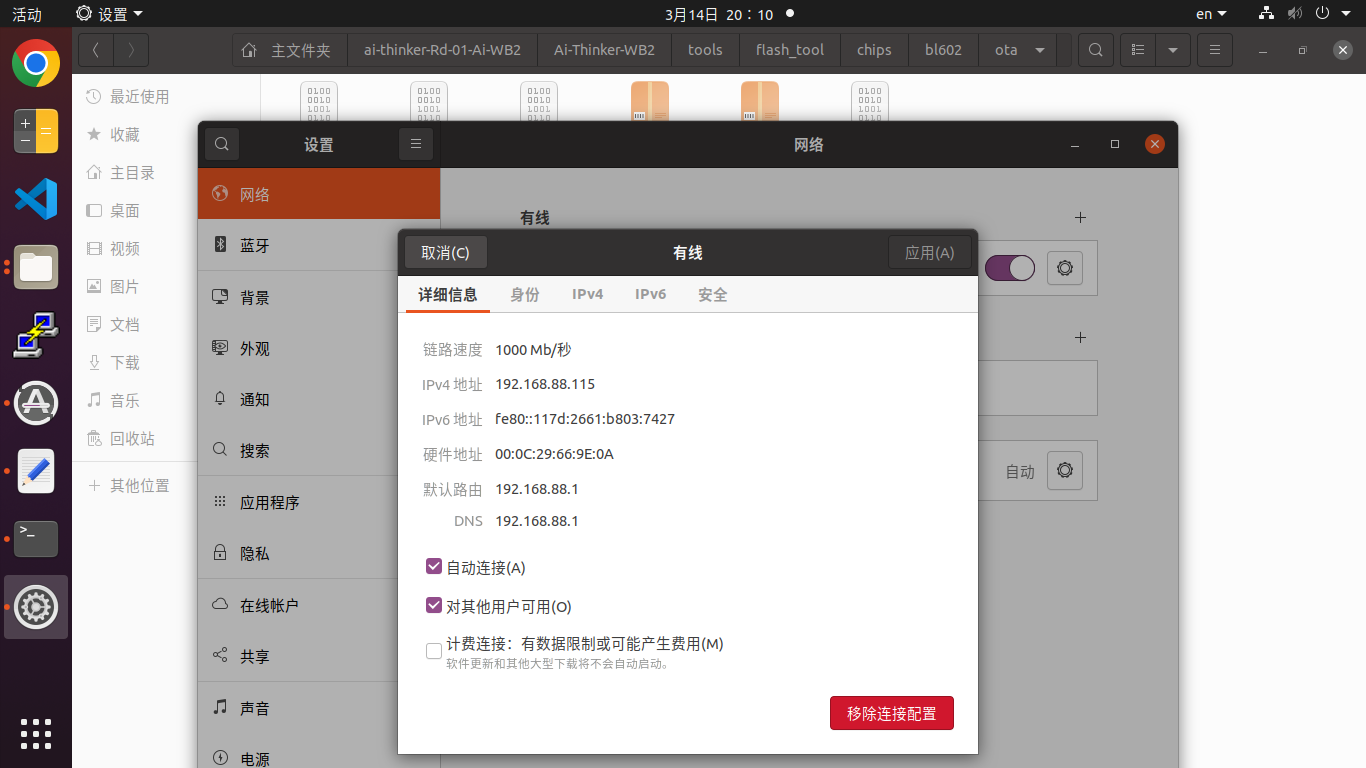This screenshot has width=1366, height=768.
Task: Go forward in Files window
Action: (x=131, y=50)
